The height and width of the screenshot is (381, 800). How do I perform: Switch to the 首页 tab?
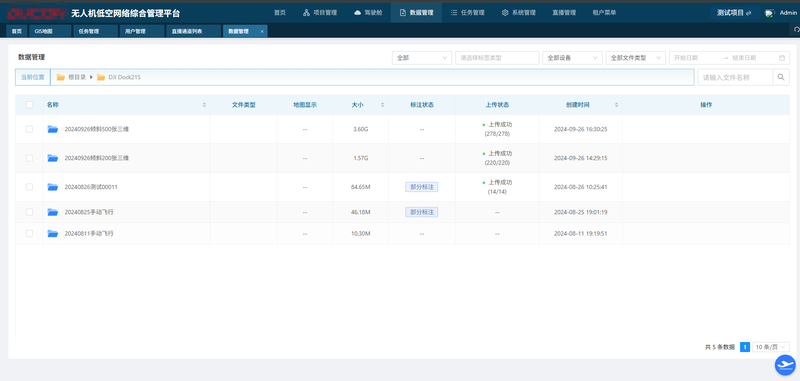pyautogui.click(x=16, y=31)
